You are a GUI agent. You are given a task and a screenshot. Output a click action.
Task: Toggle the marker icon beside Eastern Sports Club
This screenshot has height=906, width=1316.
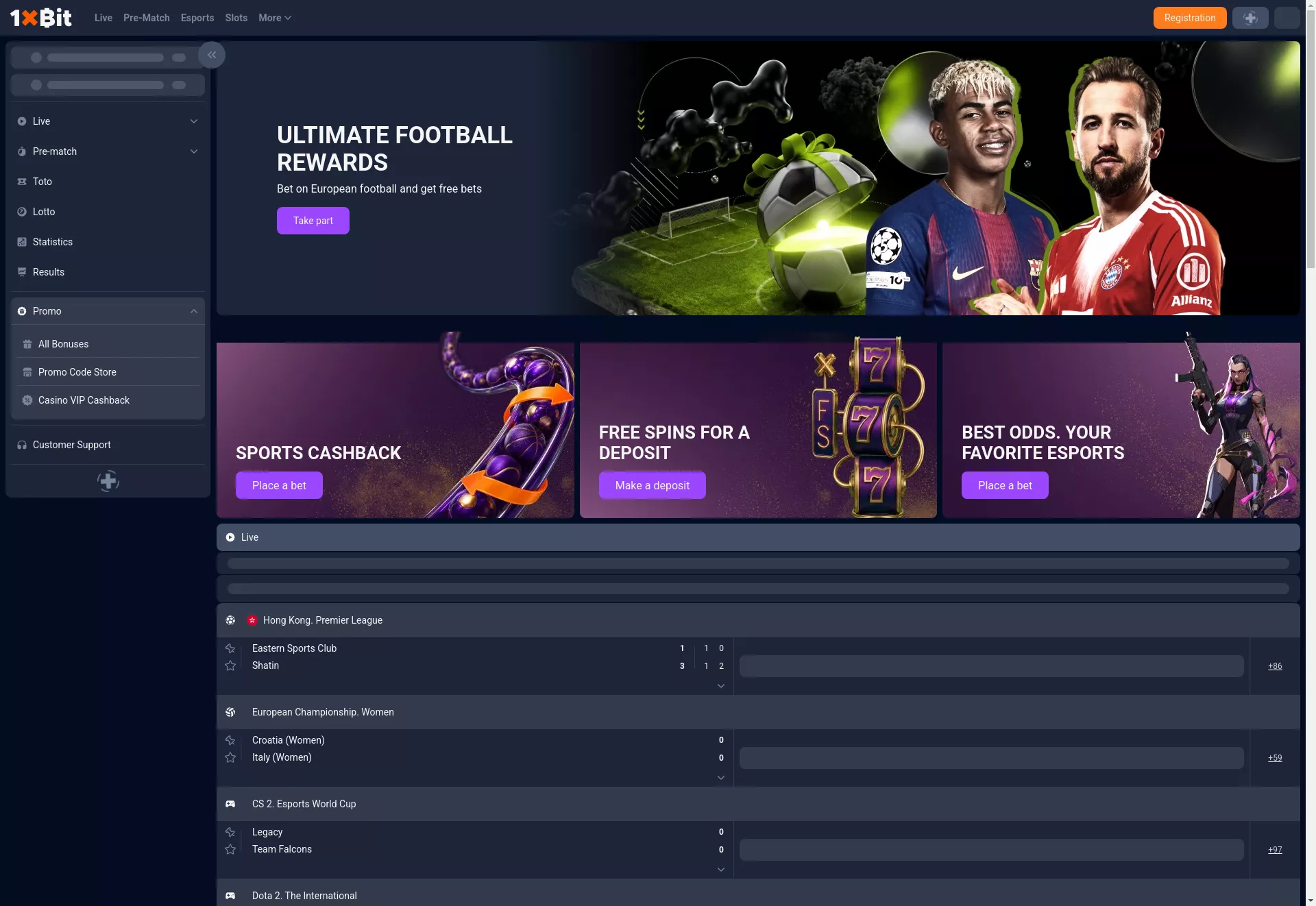[230, 648]
